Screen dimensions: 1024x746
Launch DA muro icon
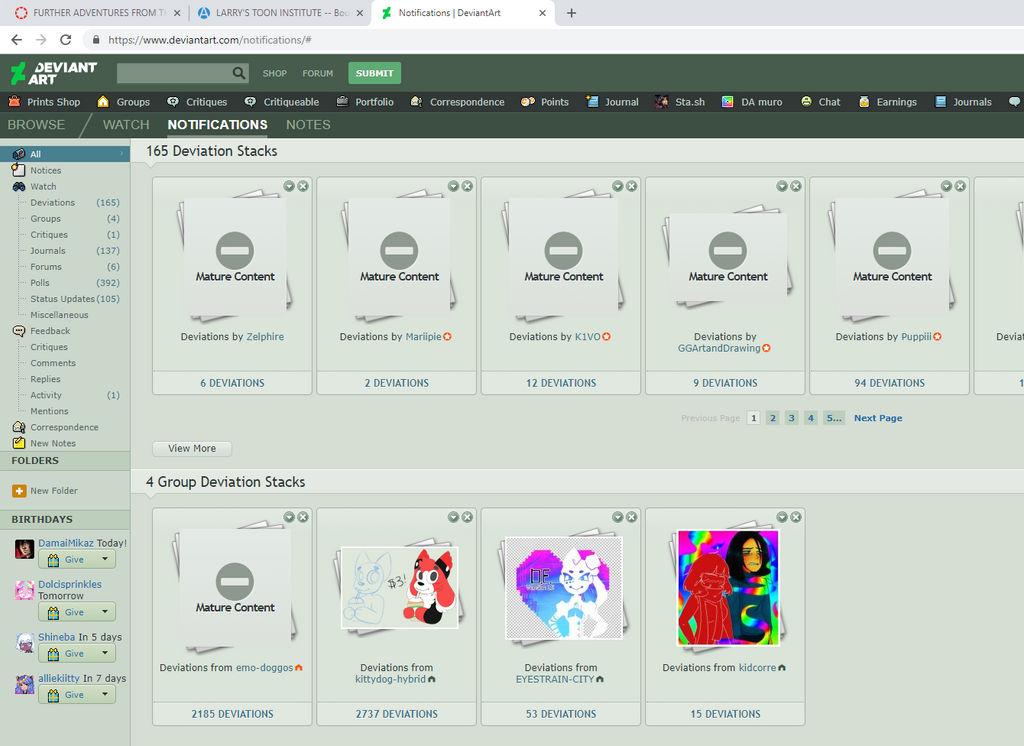[x=728, y=101]
